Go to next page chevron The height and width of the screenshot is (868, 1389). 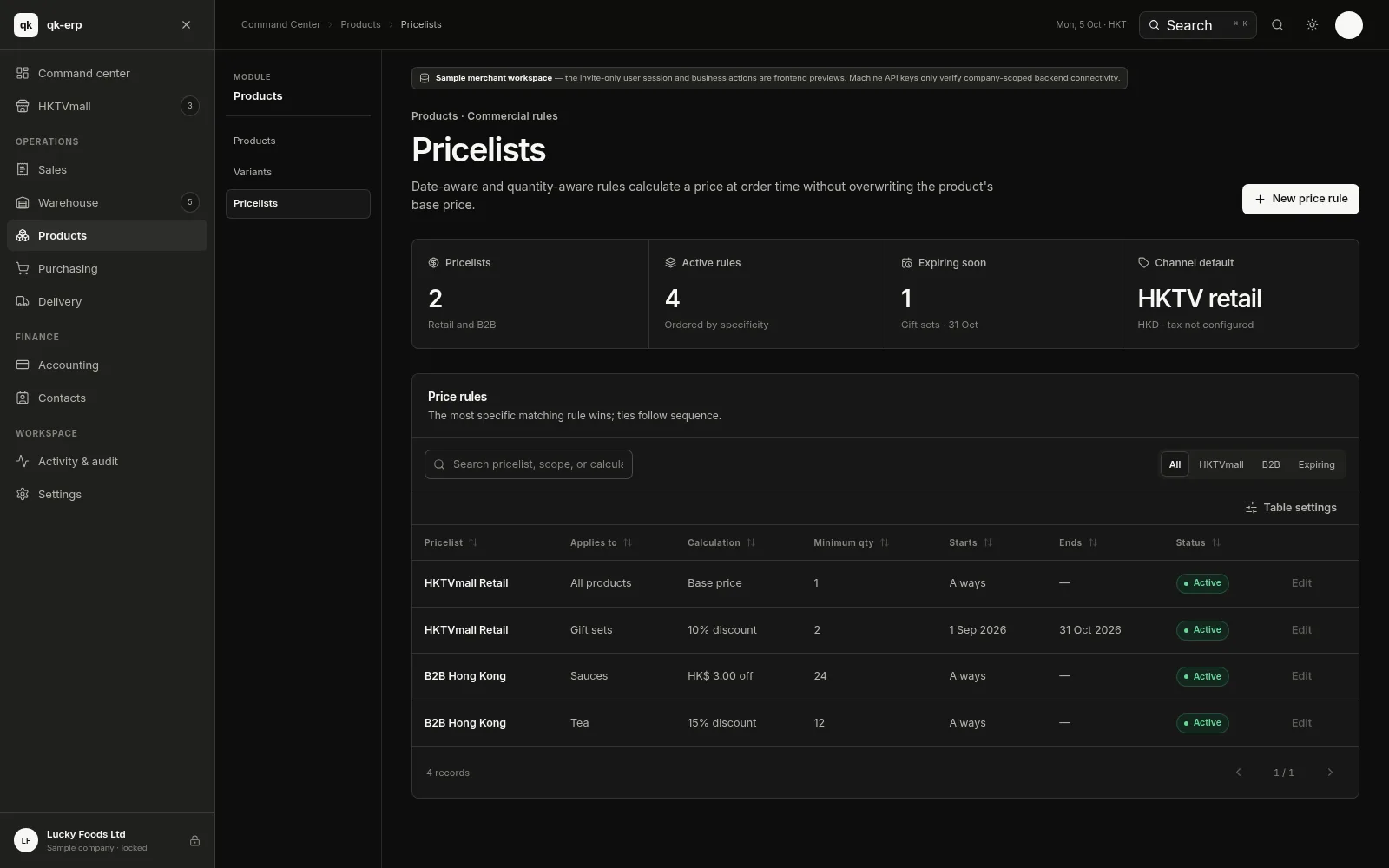tap(1329, 773)
